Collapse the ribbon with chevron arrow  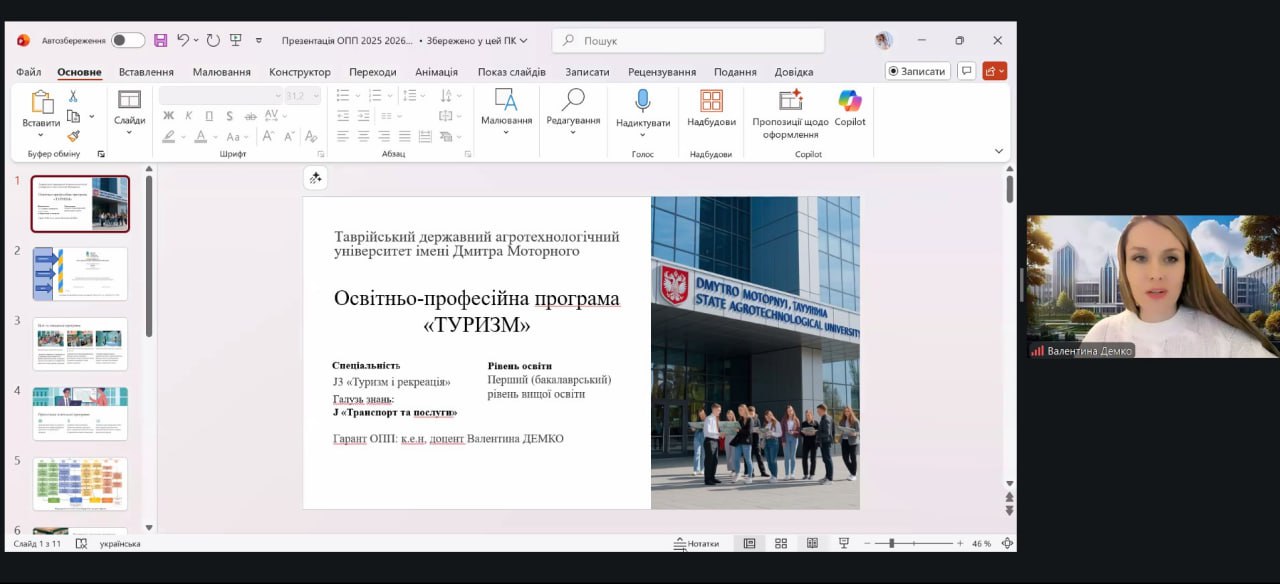pyautogui.click(x=998, y=151)
